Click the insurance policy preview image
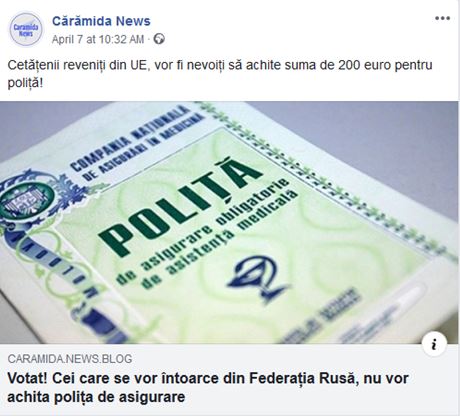This screenshot has height=416, width=460. (229, 222)
